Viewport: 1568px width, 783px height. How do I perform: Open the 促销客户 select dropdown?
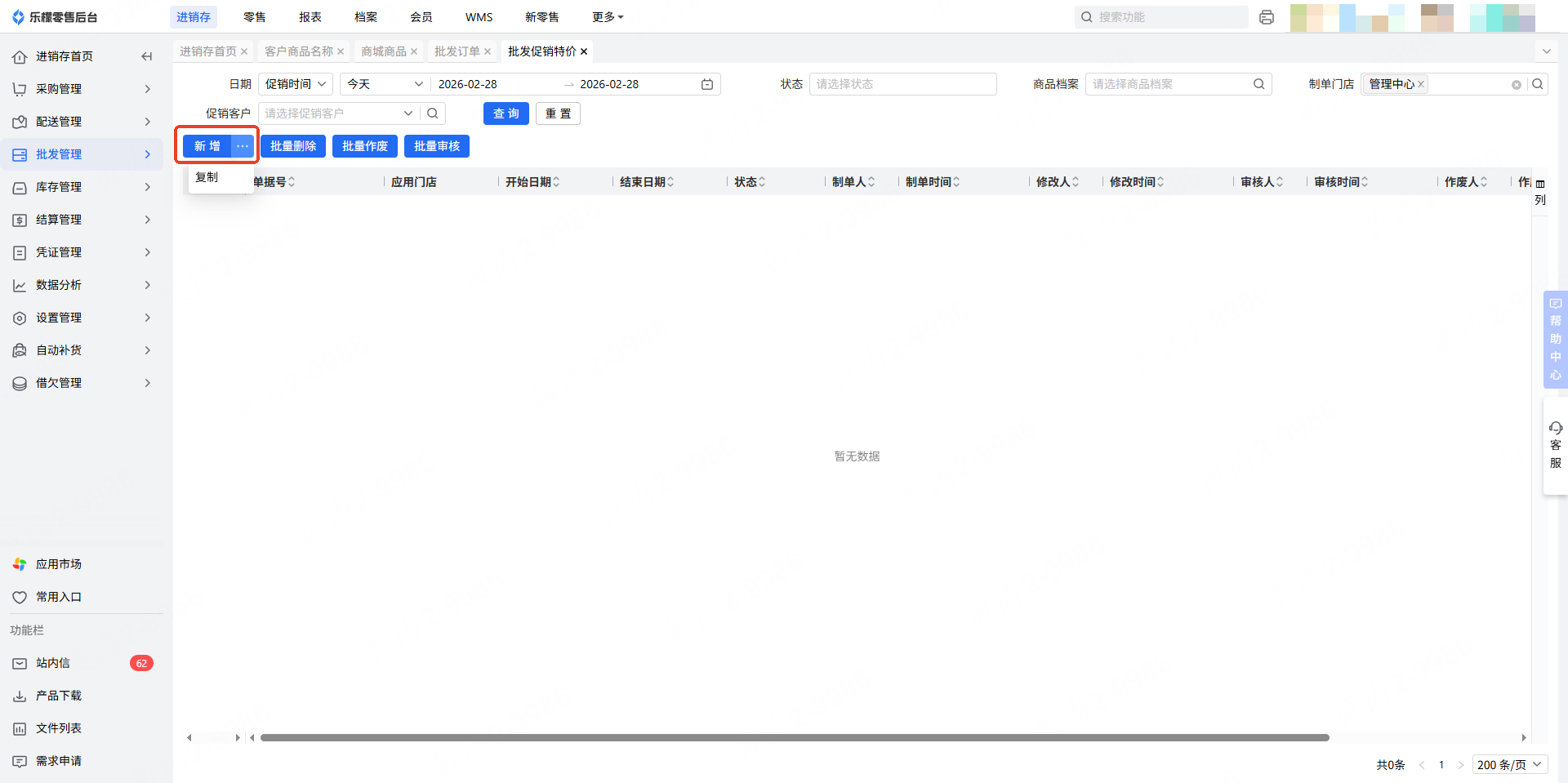[340, 113]
